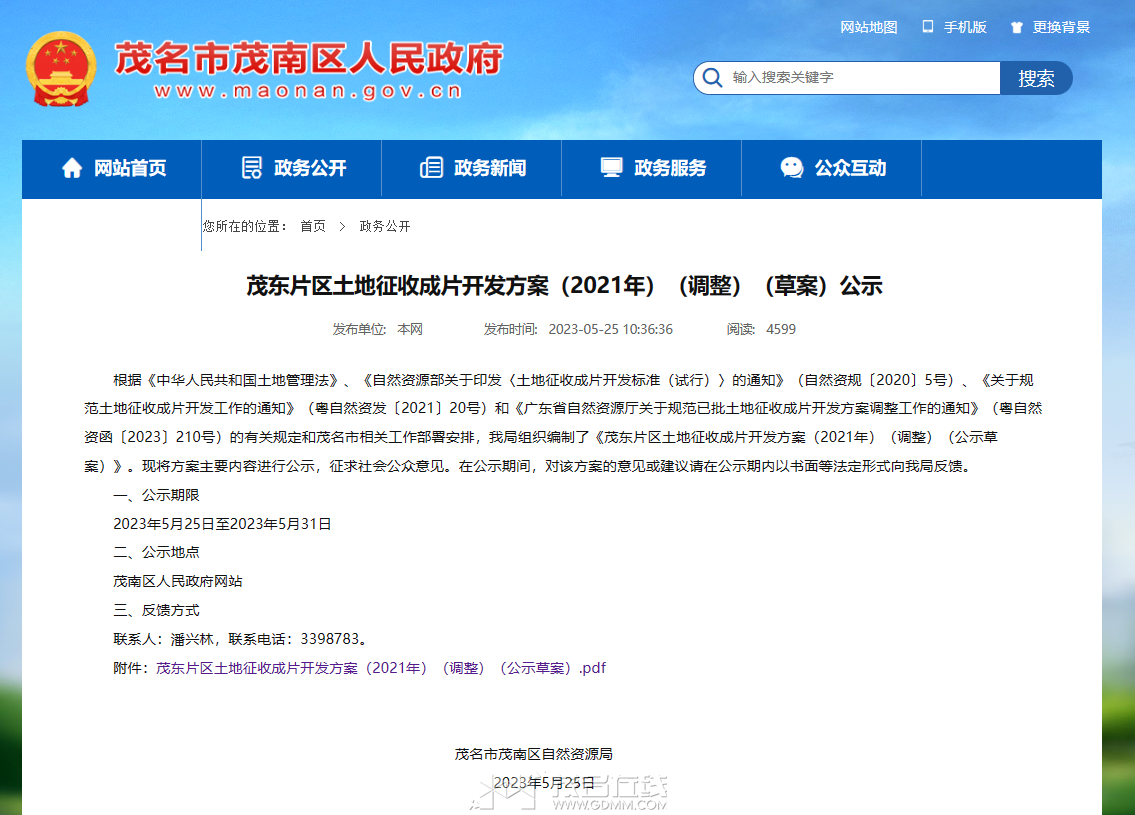
Task: Select 更换背景 to change background
Action: pyautogui.click(x=1061, y=27)
